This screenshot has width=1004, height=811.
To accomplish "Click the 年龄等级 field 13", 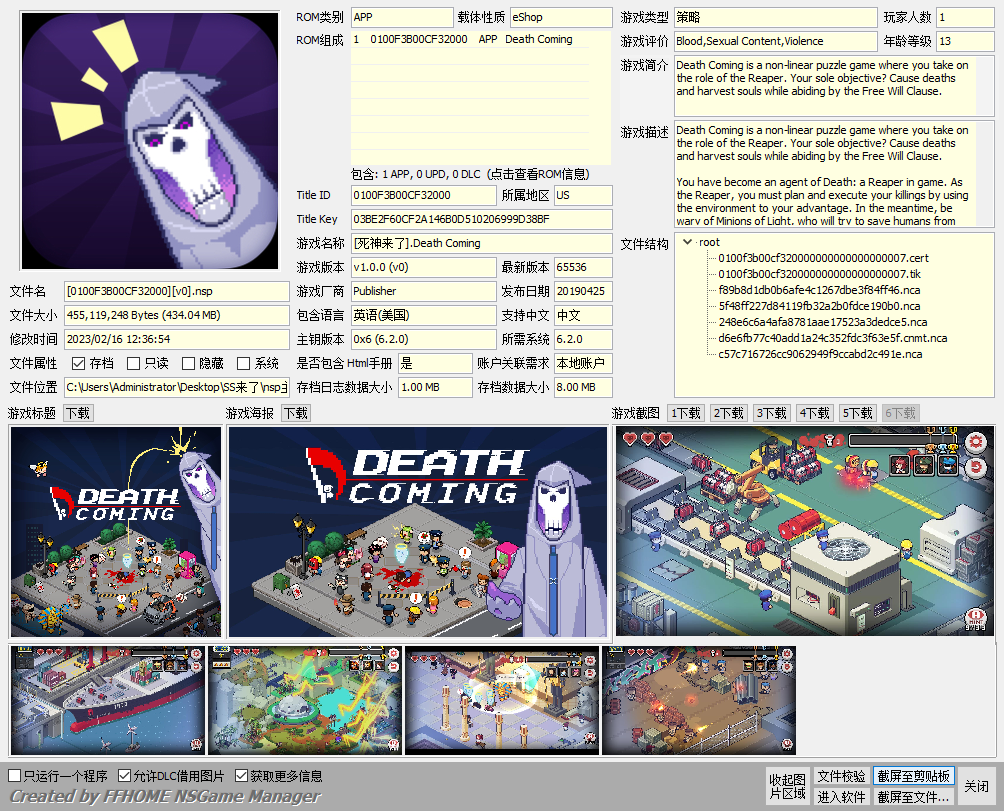I will coord(966,41).
